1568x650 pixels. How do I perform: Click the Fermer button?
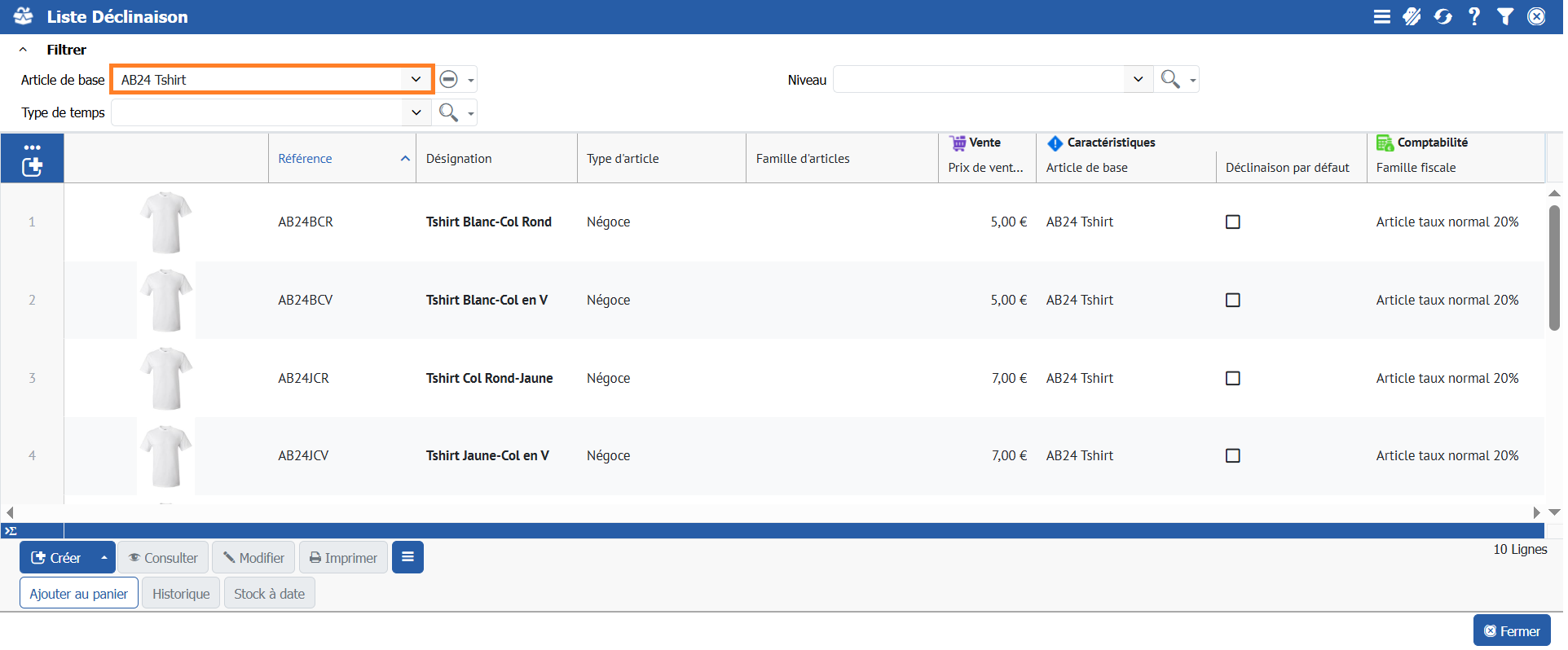(1511, 630)
